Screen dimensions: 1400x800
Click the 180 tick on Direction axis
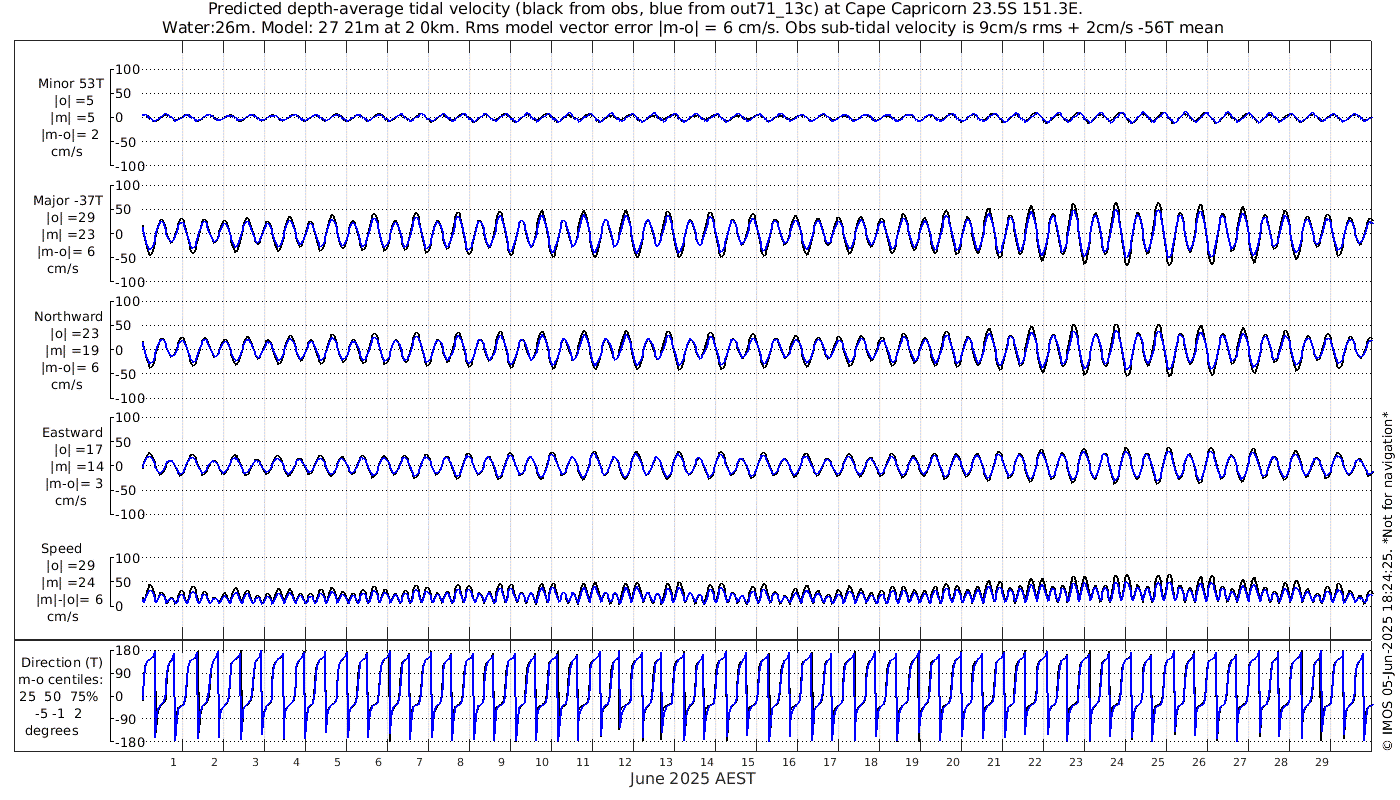click(126, 651)
